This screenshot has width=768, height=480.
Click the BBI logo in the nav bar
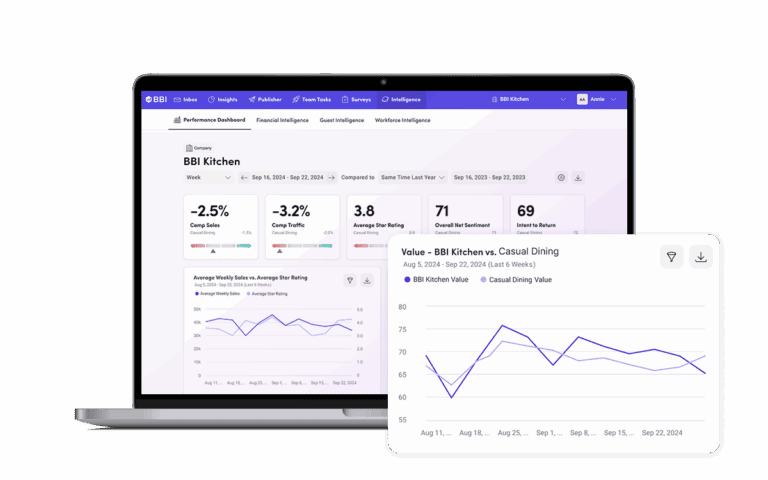tap(156, 99)
